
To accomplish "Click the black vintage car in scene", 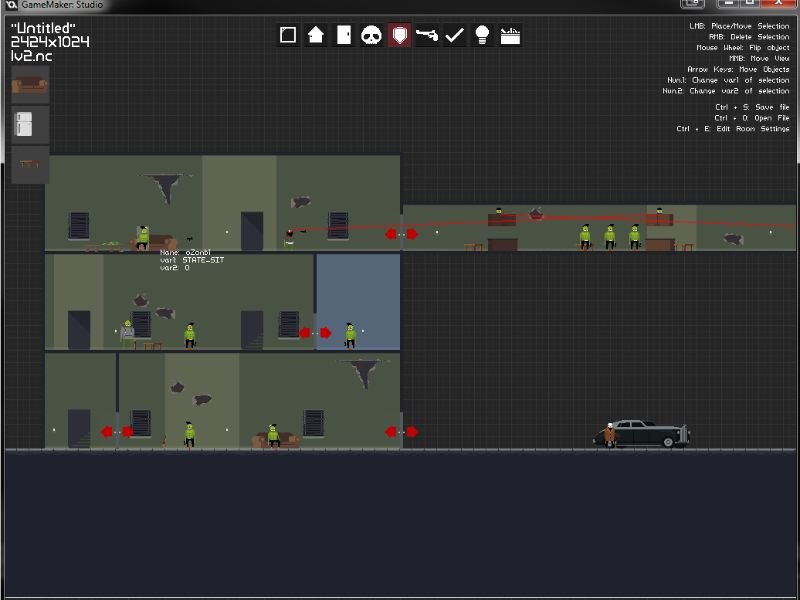I will [650, 432].
